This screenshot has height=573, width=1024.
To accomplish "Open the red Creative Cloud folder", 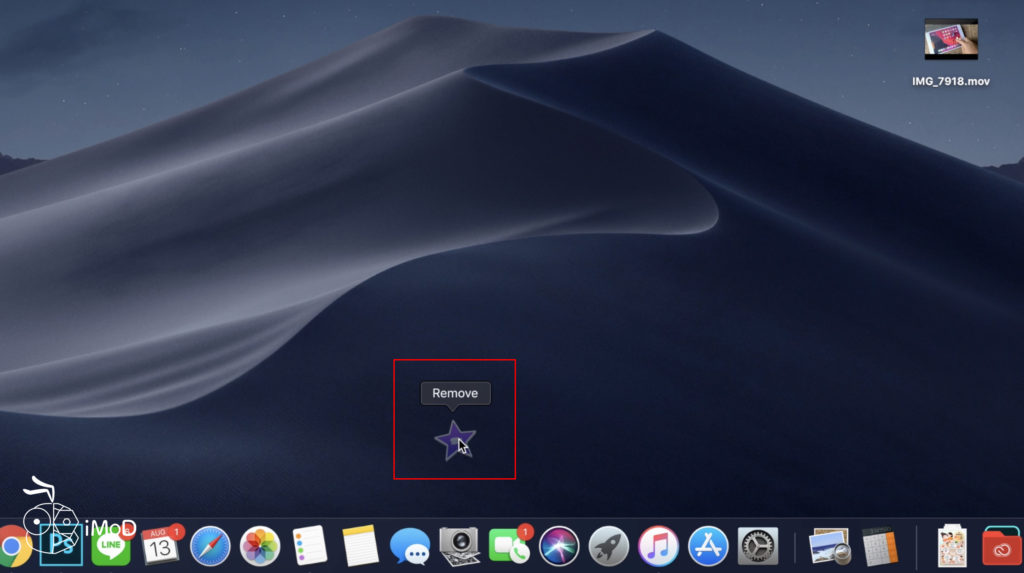I will pyautogui.click(x=1002, y=546).
